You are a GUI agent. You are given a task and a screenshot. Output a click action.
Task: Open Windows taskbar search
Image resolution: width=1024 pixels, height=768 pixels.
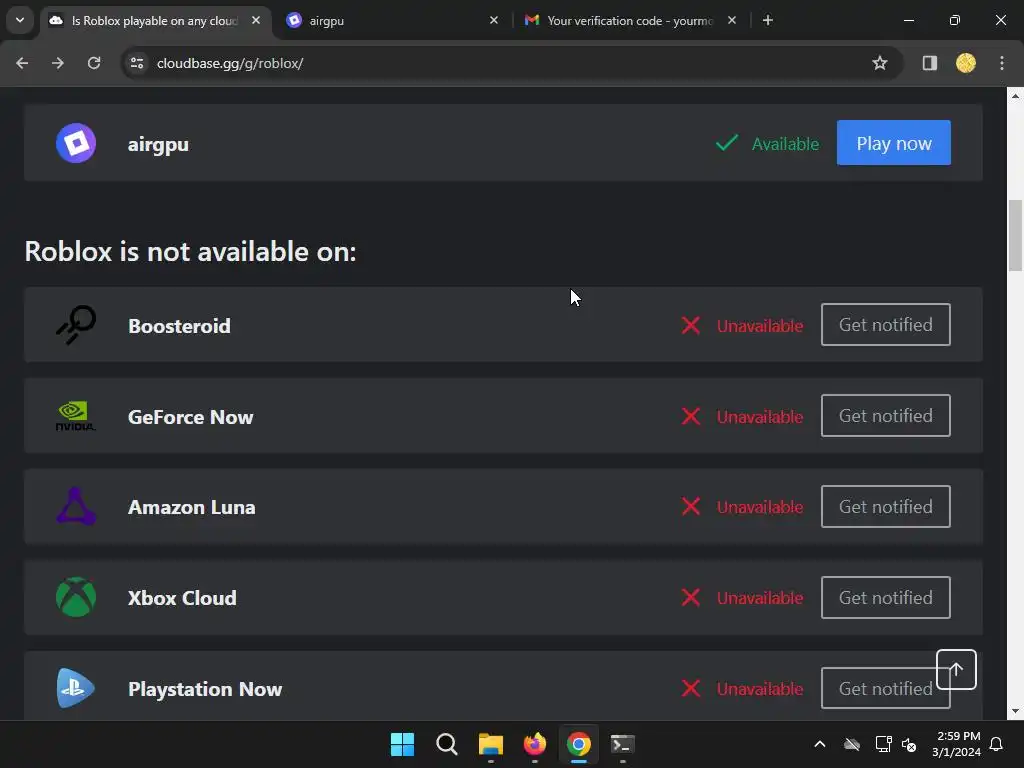point(447,744)
